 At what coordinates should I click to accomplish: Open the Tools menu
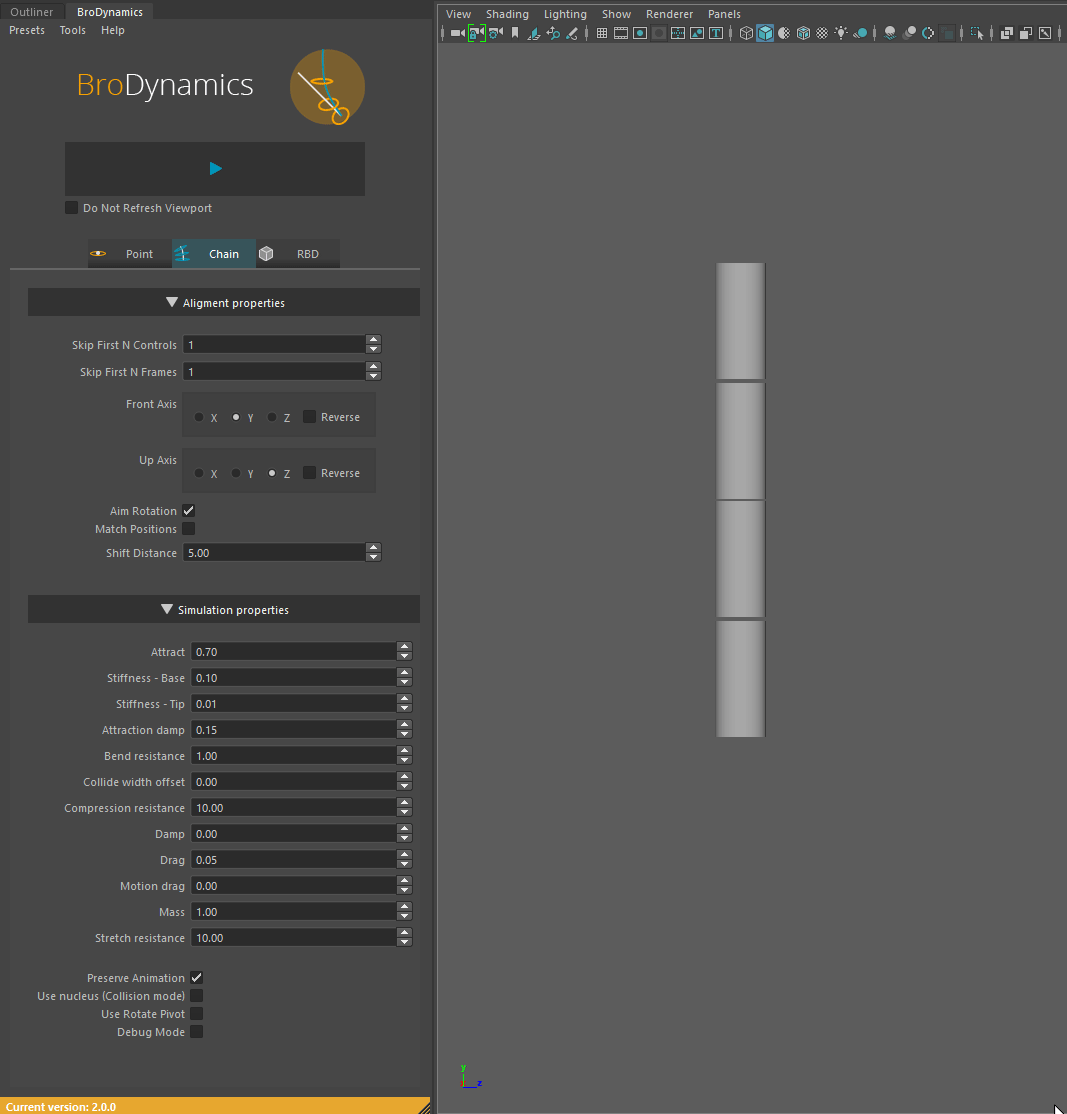tap(72, 30)
